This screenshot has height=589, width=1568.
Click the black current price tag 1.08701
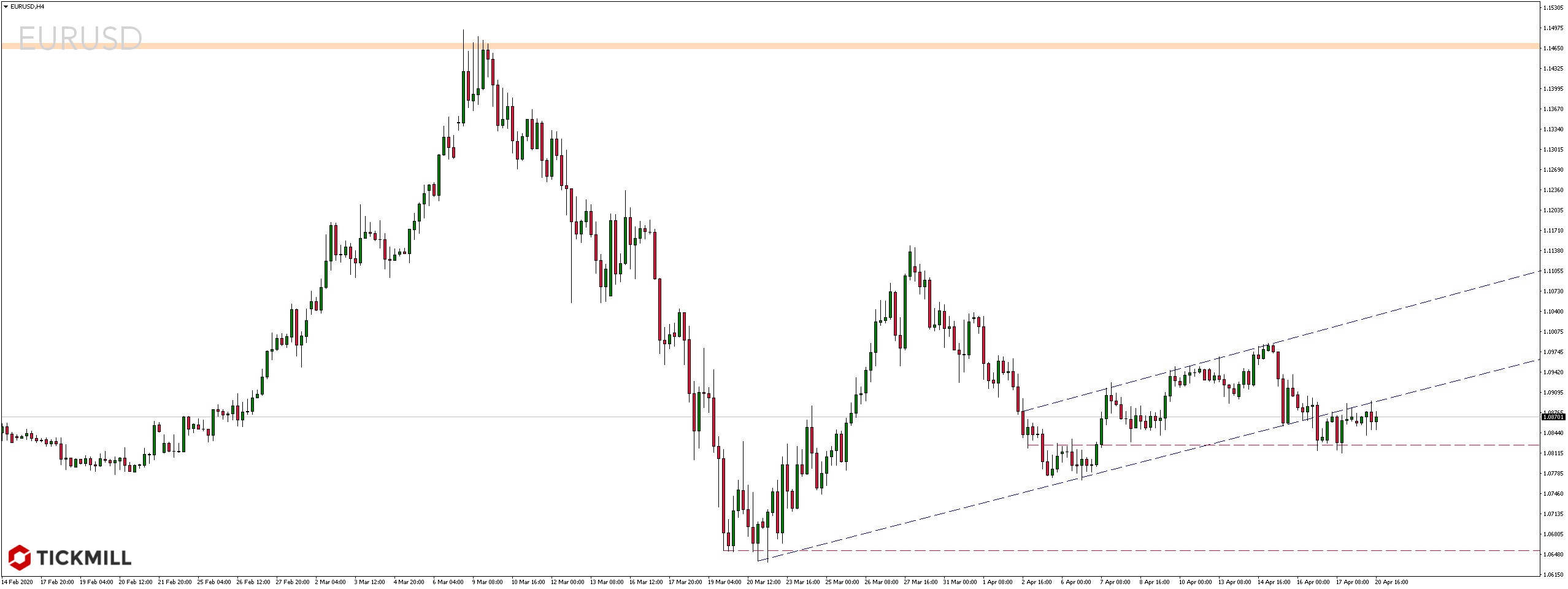(1553, 417)
